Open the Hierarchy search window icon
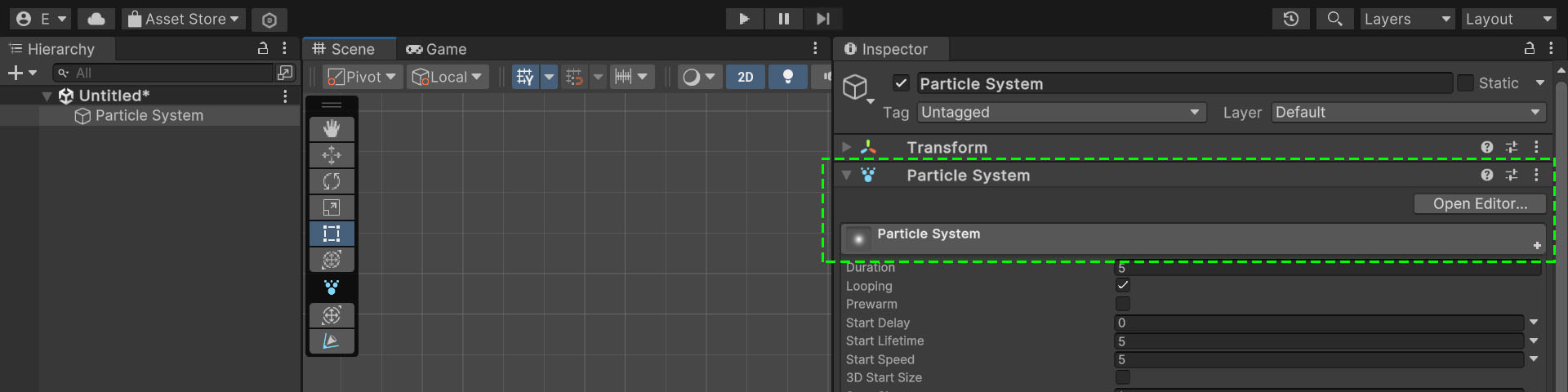 coord(285,73)
